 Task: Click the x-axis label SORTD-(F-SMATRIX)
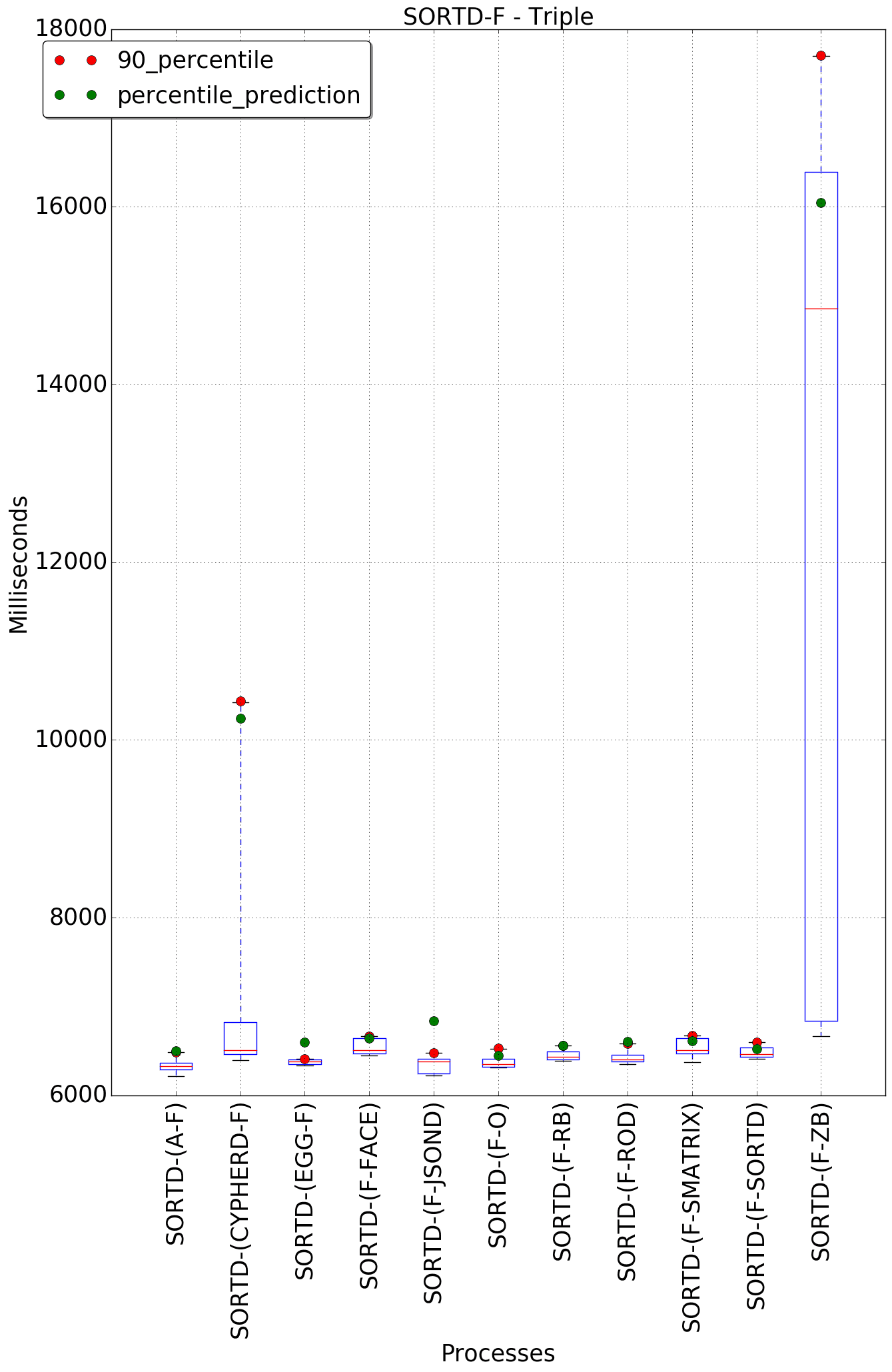691,1217
